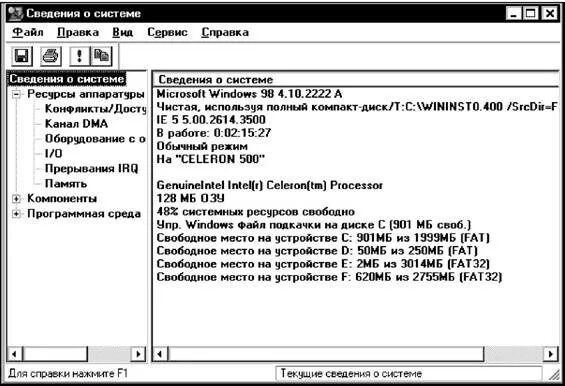565x386 pixels.
Task: Click the application icon in title bar
Action: point(15,14)
